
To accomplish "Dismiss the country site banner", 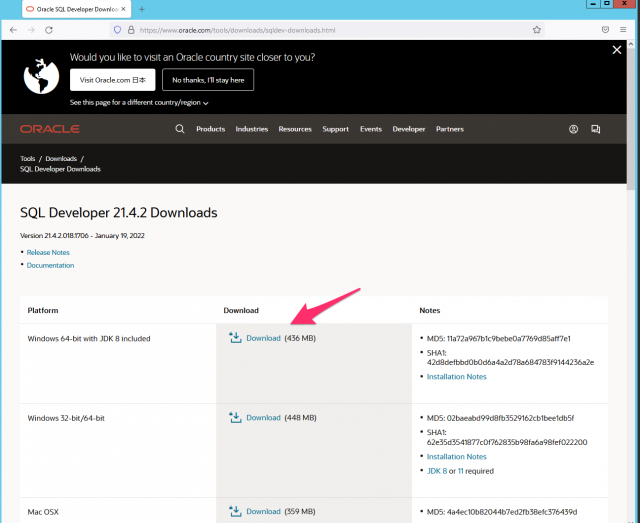I will point(617,50).
